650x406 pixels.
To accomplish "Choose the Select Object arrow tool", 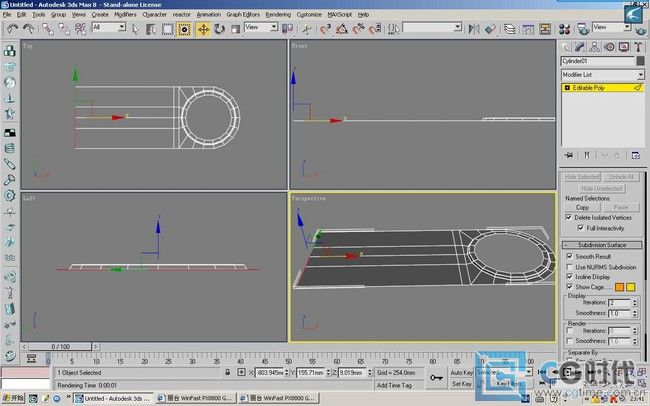I will 135,29.
